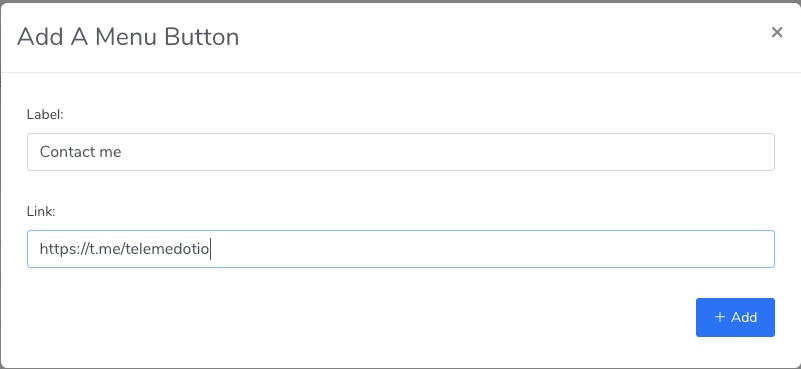
Task: Close the Add A Menu Button dialog
Action: tap(776, 32)
